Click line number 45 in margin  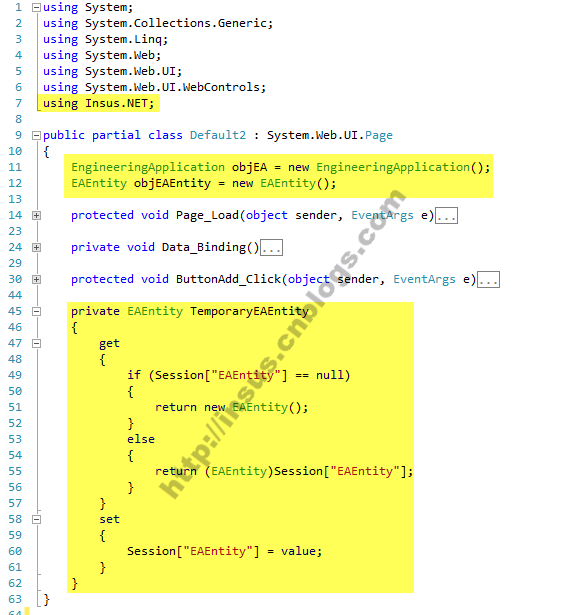coord(15,311)
